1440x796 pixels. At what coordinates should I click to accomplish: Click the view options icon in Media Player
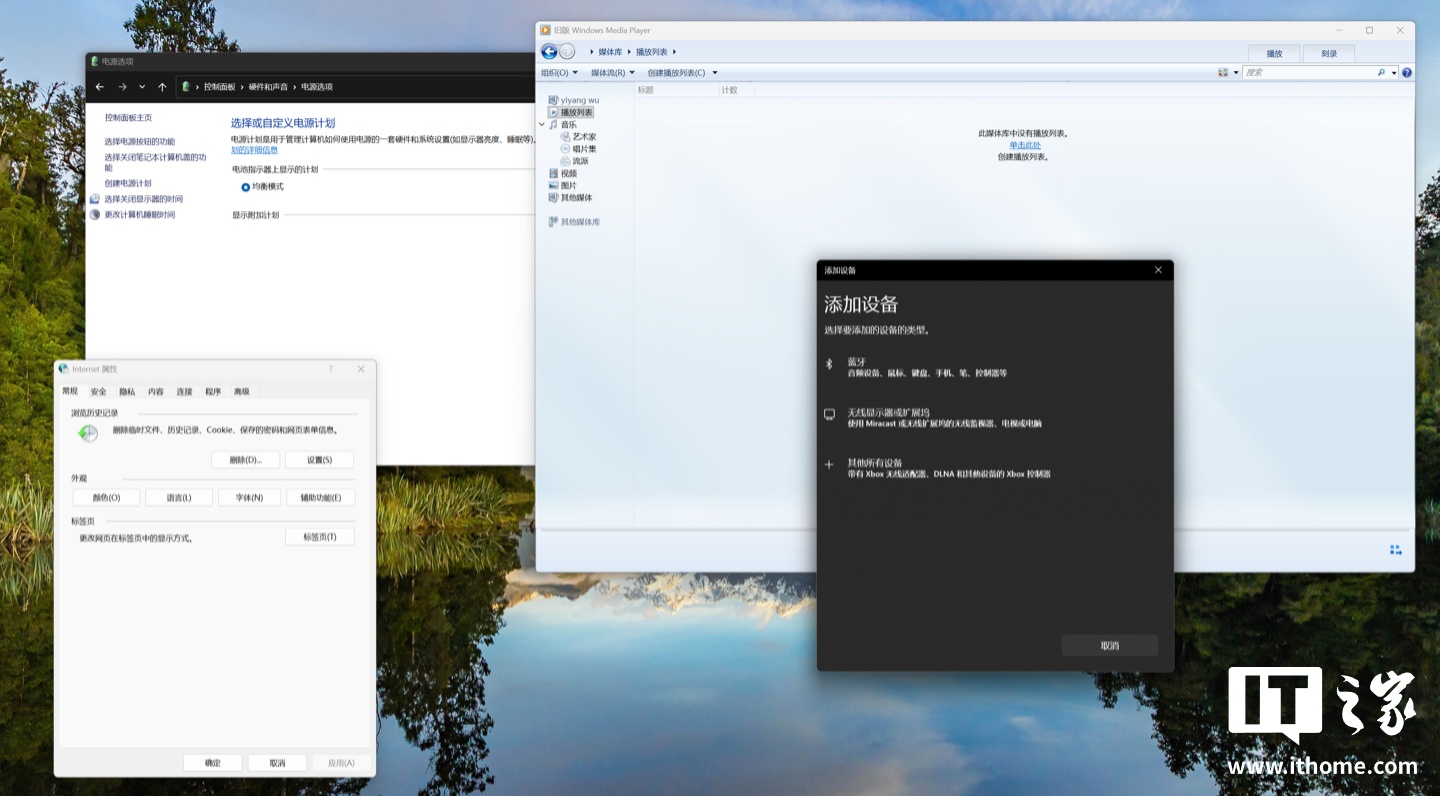[1223, 73]
